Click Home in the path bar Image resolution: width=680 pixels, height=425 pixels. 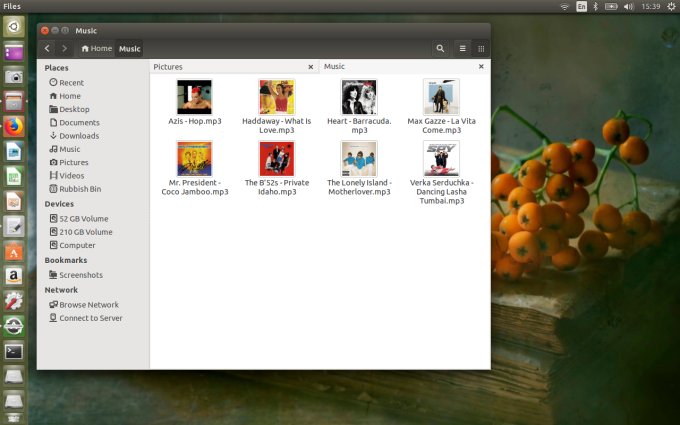(x=97, y=48)
